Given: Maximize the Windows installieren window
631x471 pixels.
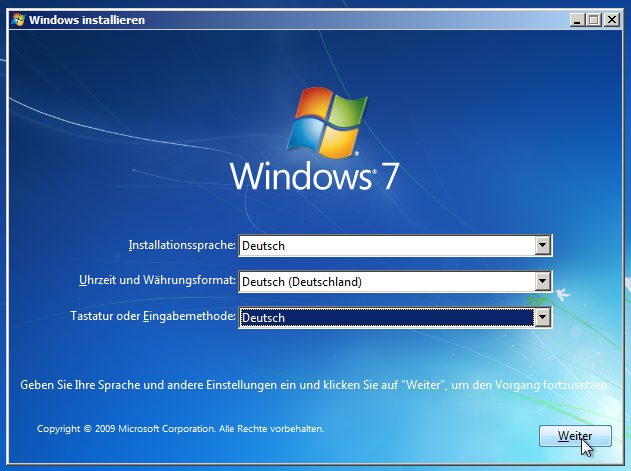Looking at the screenshot, I should point(594,20).
